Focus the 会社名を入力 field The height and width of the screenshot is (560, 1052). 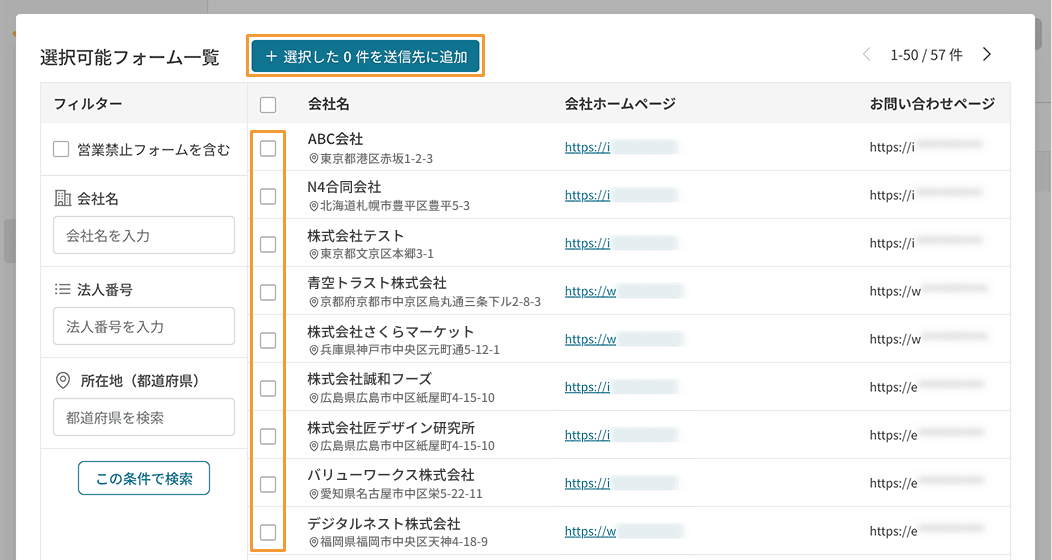tap(144, 235)
